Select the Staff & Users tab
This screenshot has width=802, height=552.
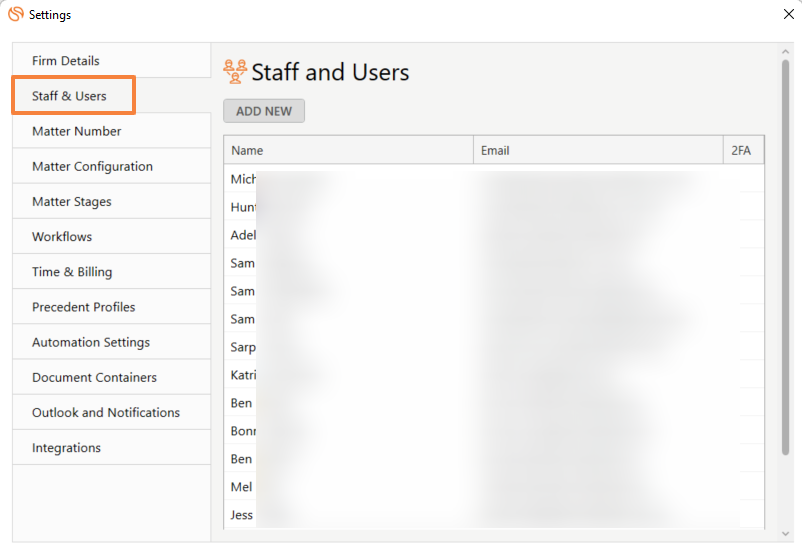tap(69, 96)
